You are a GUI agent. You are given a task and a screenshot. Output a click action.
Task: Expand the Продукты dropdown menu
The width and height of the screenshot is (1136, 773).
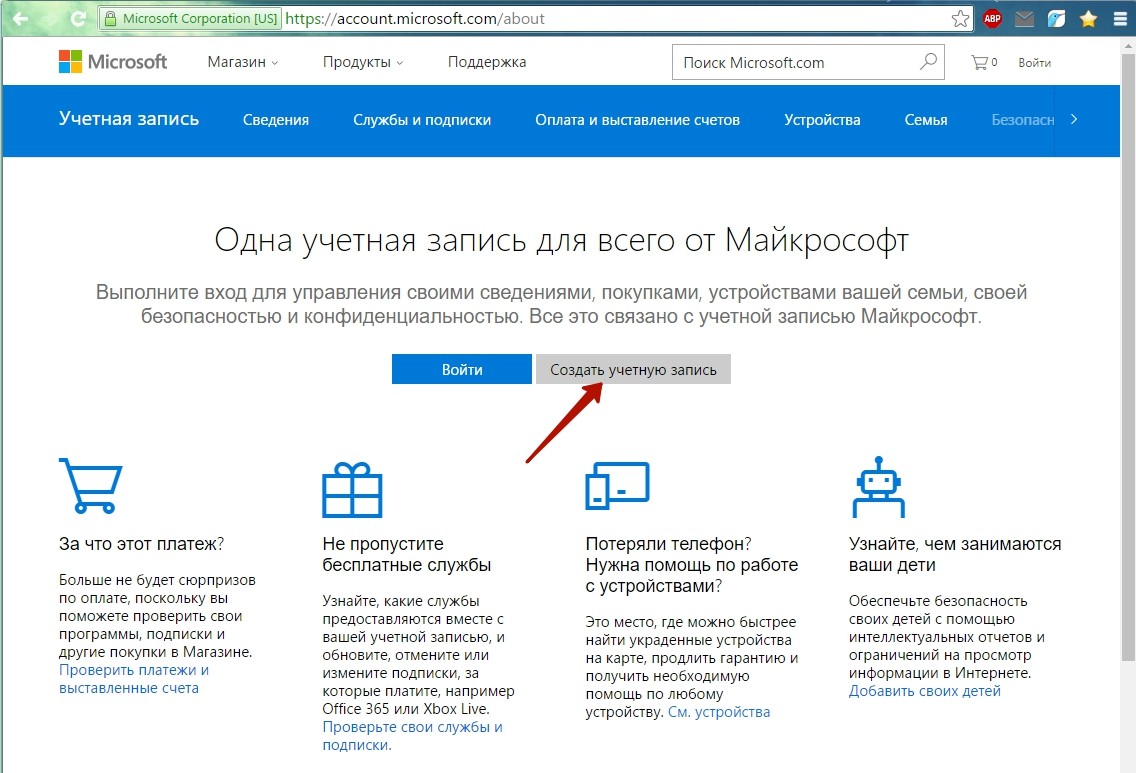click(x=363, y=62)
